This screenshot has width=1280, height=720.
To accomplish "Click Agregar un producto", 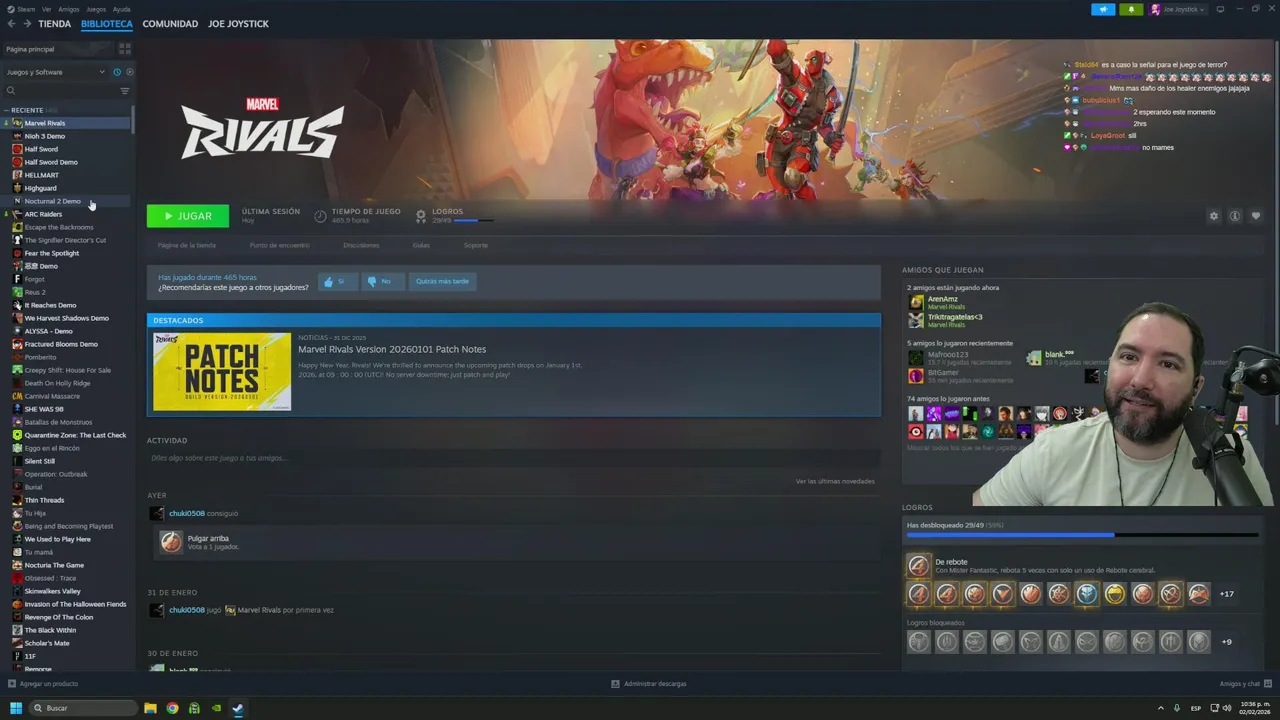I will pyautogui.click(x=43, y=684).
